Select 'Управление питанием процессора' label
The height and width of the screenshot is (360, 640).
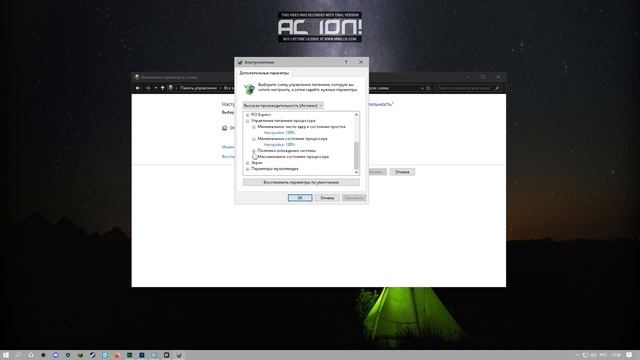tap(283, 121)
